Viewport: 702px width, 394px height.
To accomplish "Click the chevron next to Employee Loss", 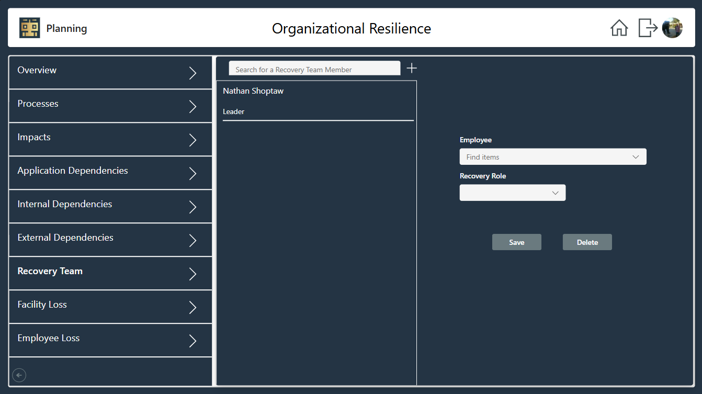I will click(193, 341).
